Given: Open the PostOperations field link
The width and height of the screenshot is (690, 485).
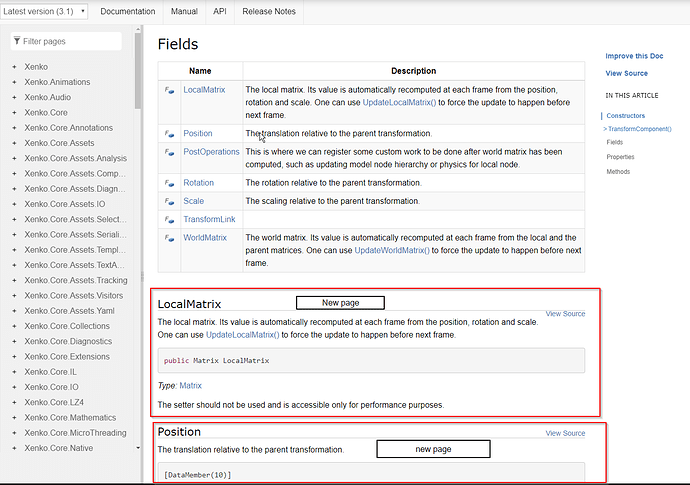Looking at the screenshot, I should pos(211,152).
